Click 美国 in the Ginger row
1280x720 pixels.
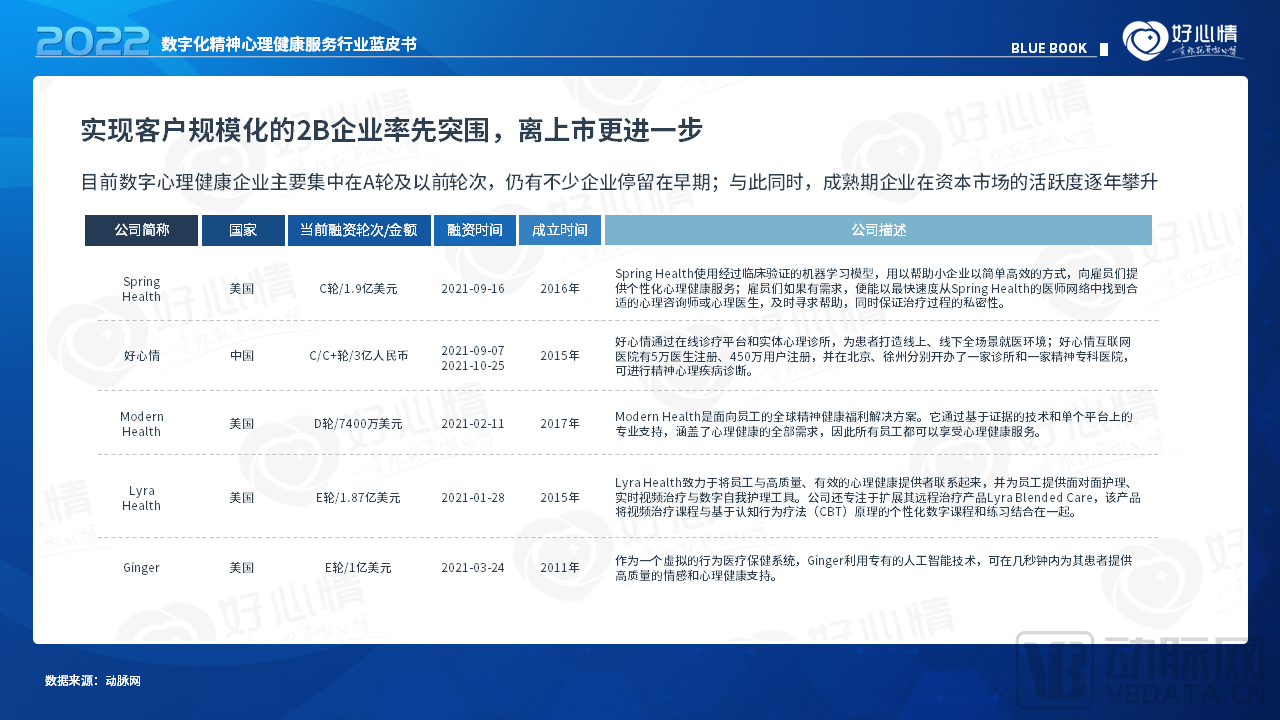click(242, 568)
